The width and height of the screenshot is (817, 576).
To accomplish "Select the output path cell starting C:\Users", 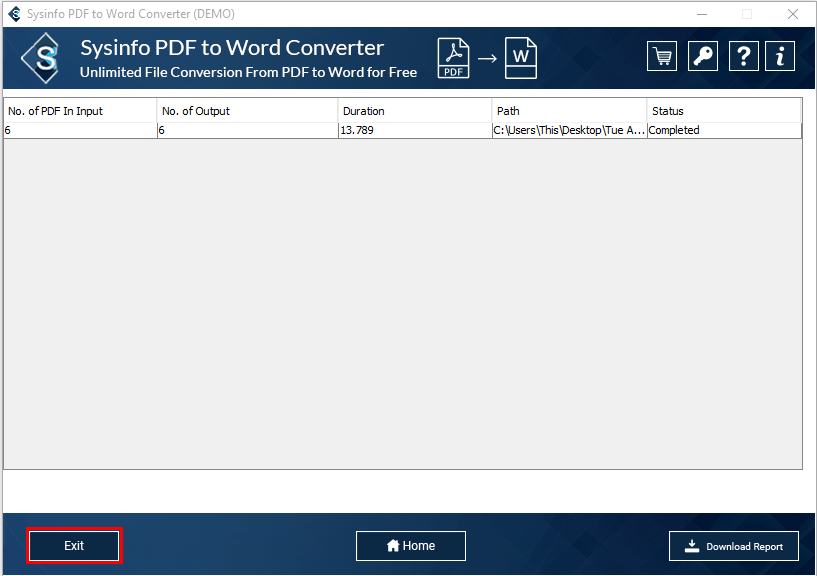I will coord(569,130).
